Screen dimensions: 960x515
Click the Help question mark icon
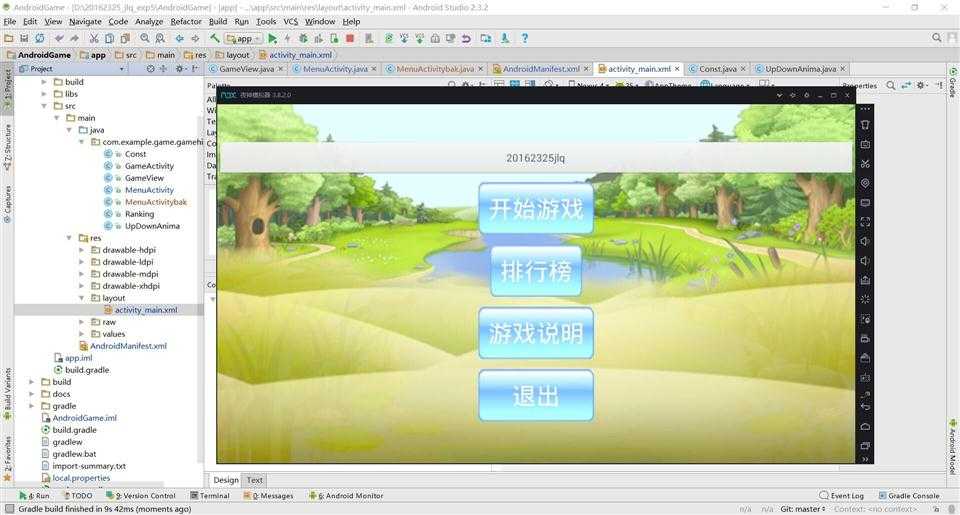[x=525, y=38]
